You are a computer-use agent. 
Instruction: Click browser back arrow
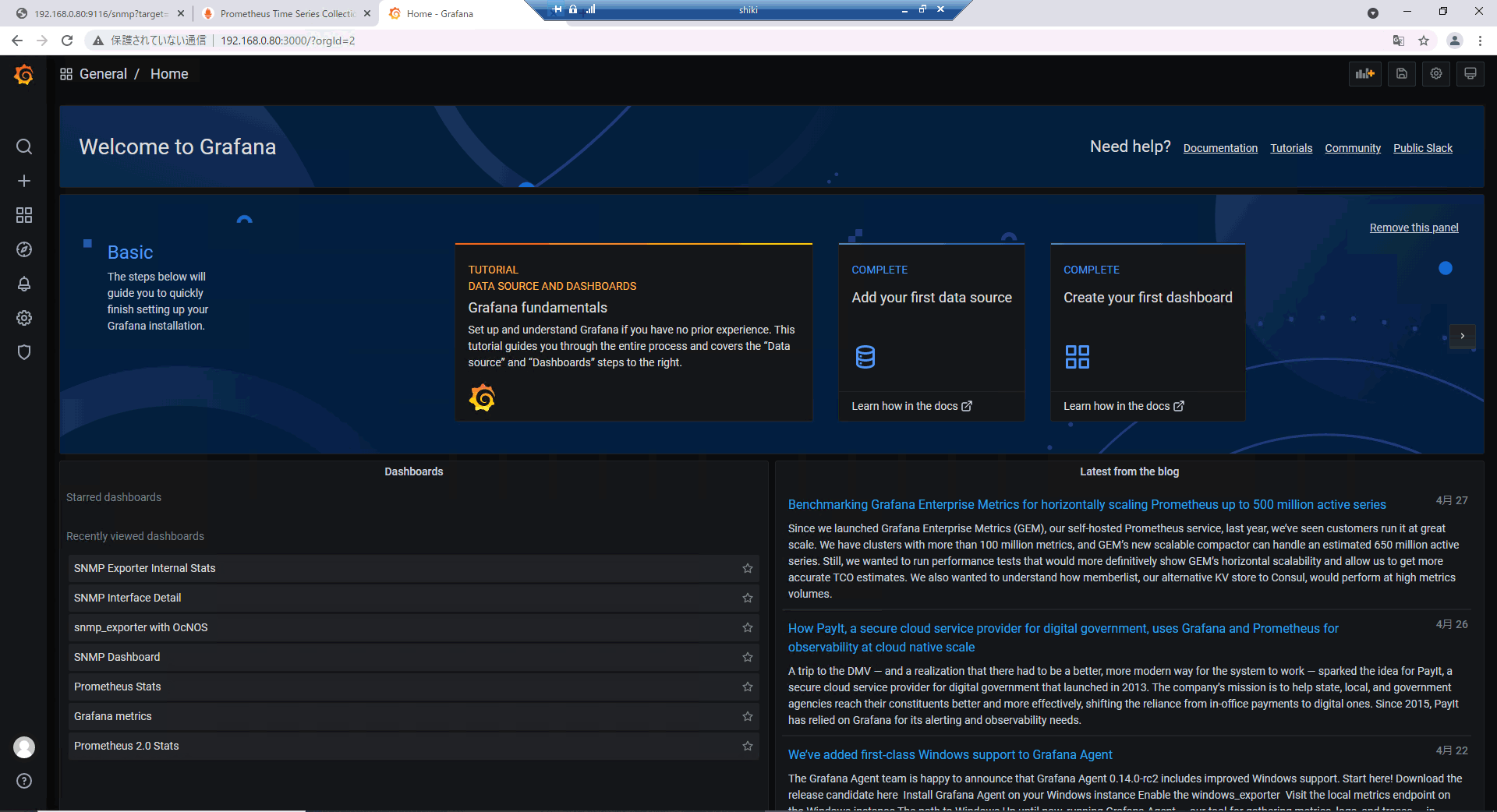pos(17,41)
